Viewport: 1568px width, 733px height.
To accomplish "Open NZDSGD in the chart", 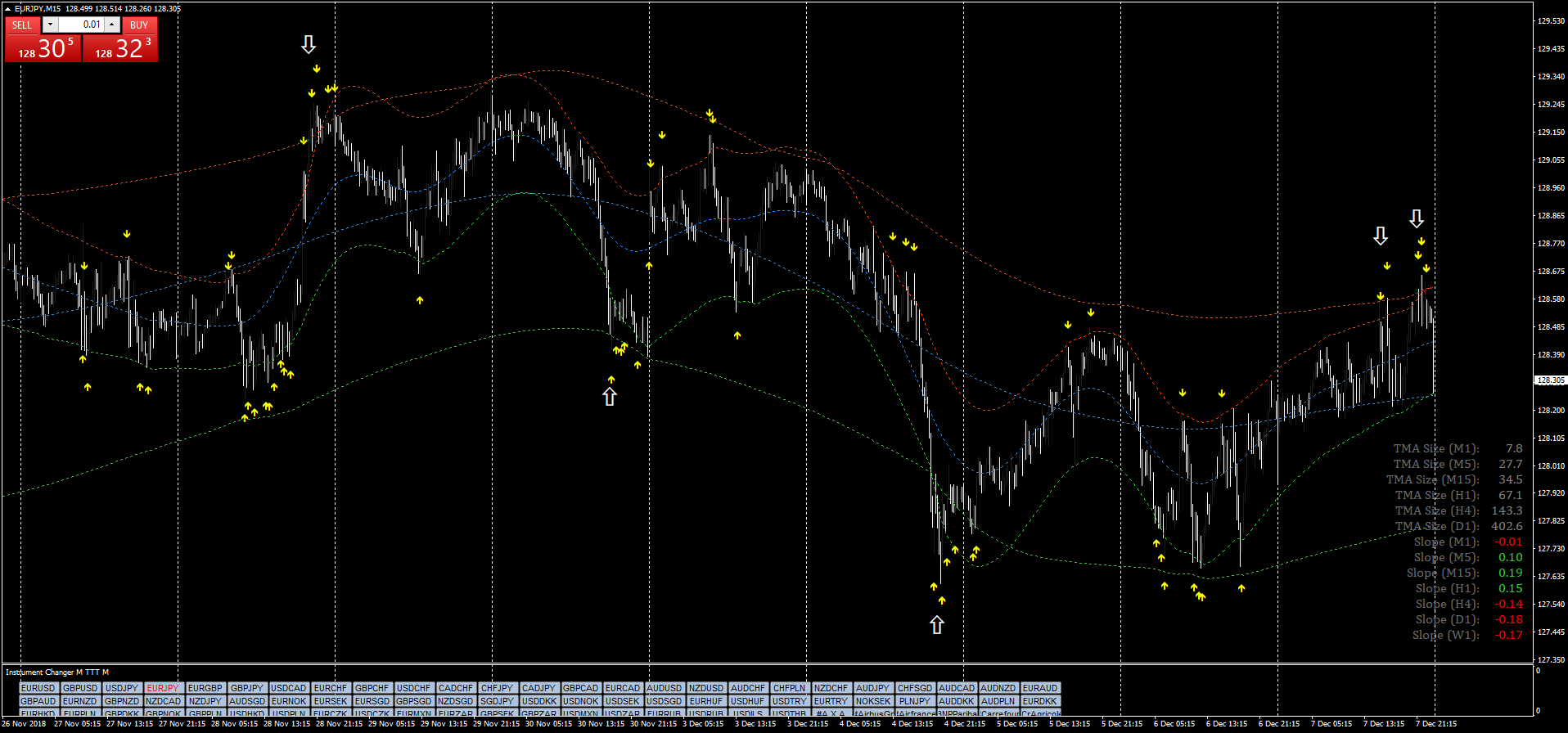I will click(455, 701).
